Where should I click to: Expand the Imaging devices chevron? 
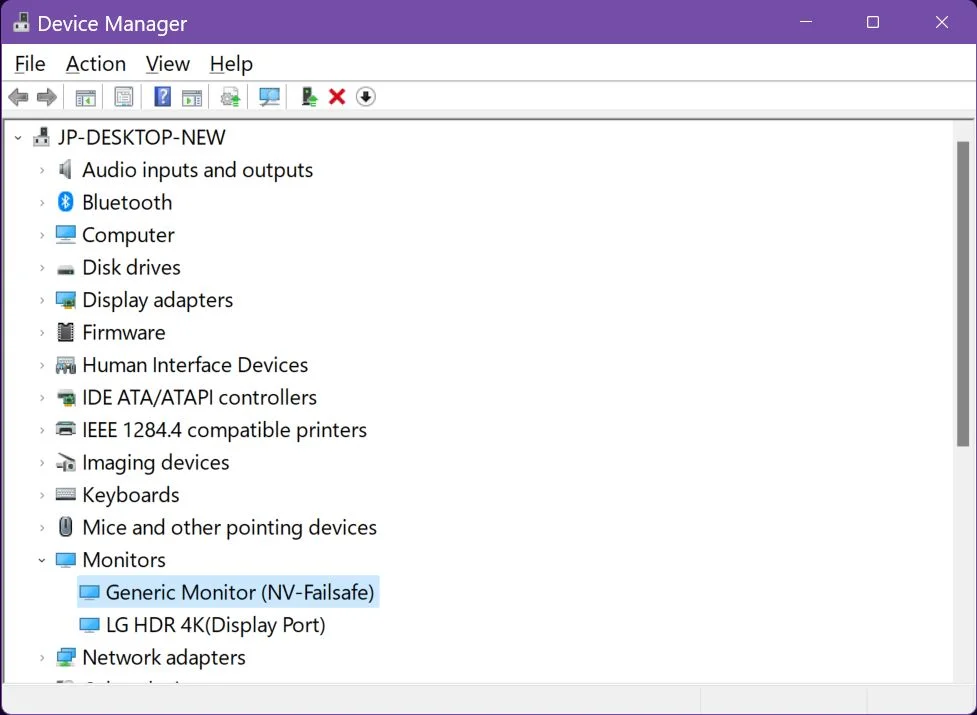tap(42, 463)
